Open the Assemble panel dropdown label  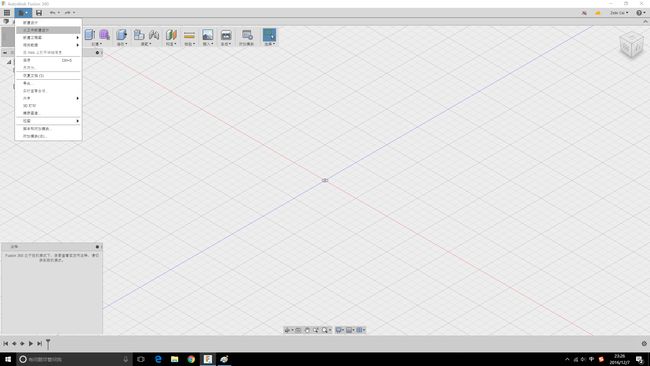(x=146, y=44)
